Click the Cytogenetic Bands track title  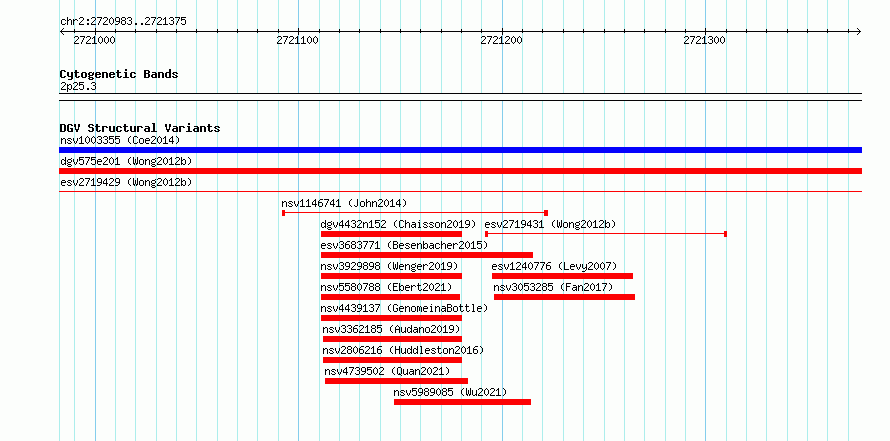119,74
